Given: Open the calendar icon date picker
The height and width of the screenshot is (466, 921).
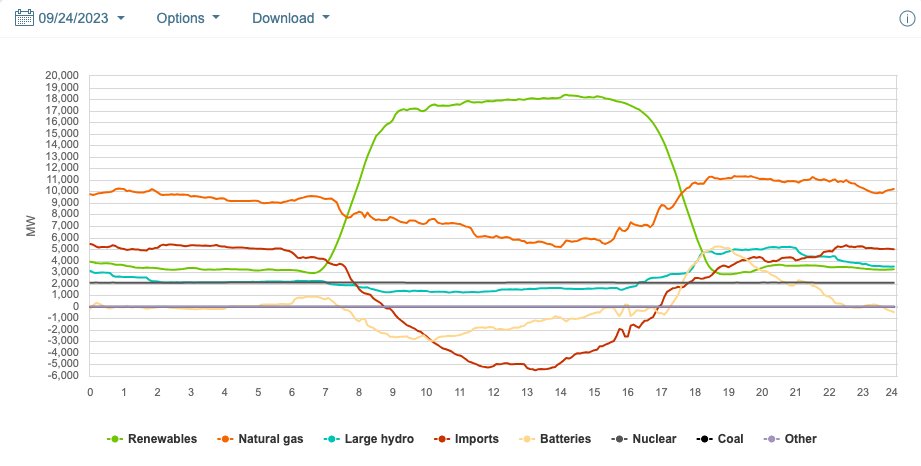Looking at the screenshot, I should point(24,18).
